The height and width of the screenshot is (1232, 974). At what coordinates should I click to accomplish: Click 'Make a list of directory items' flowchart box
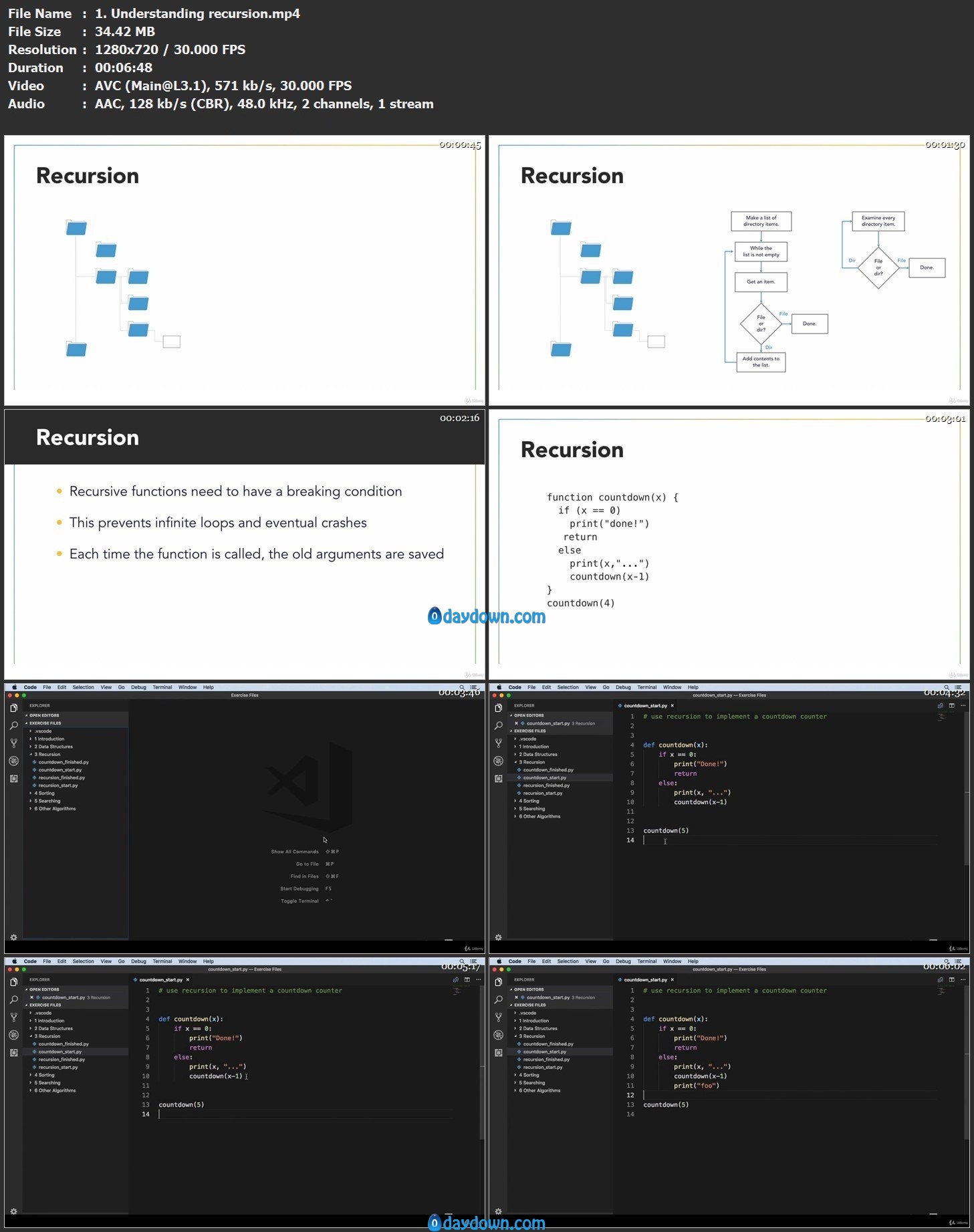pos(761,221)
